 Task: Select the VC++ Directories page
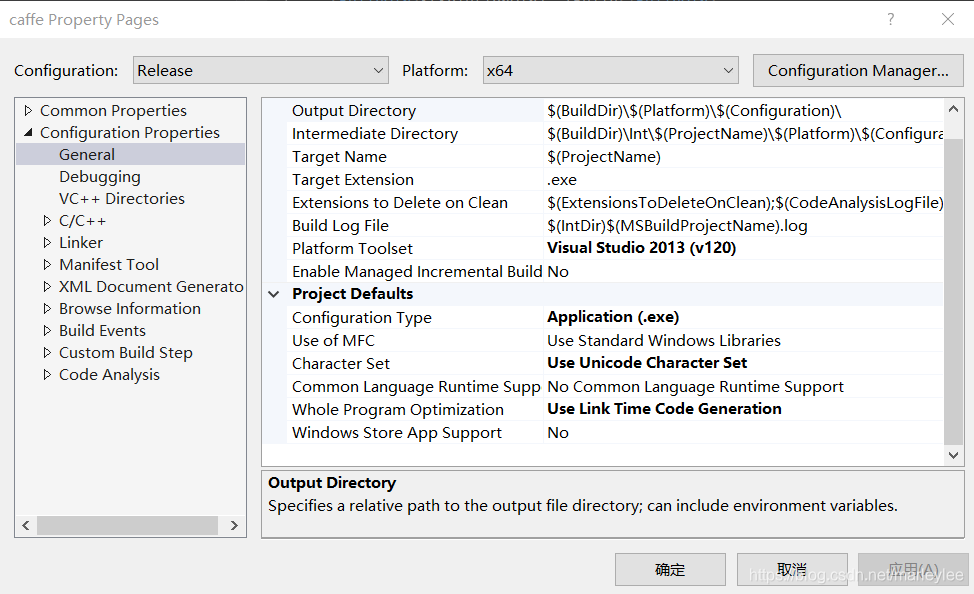pos(122,199)
